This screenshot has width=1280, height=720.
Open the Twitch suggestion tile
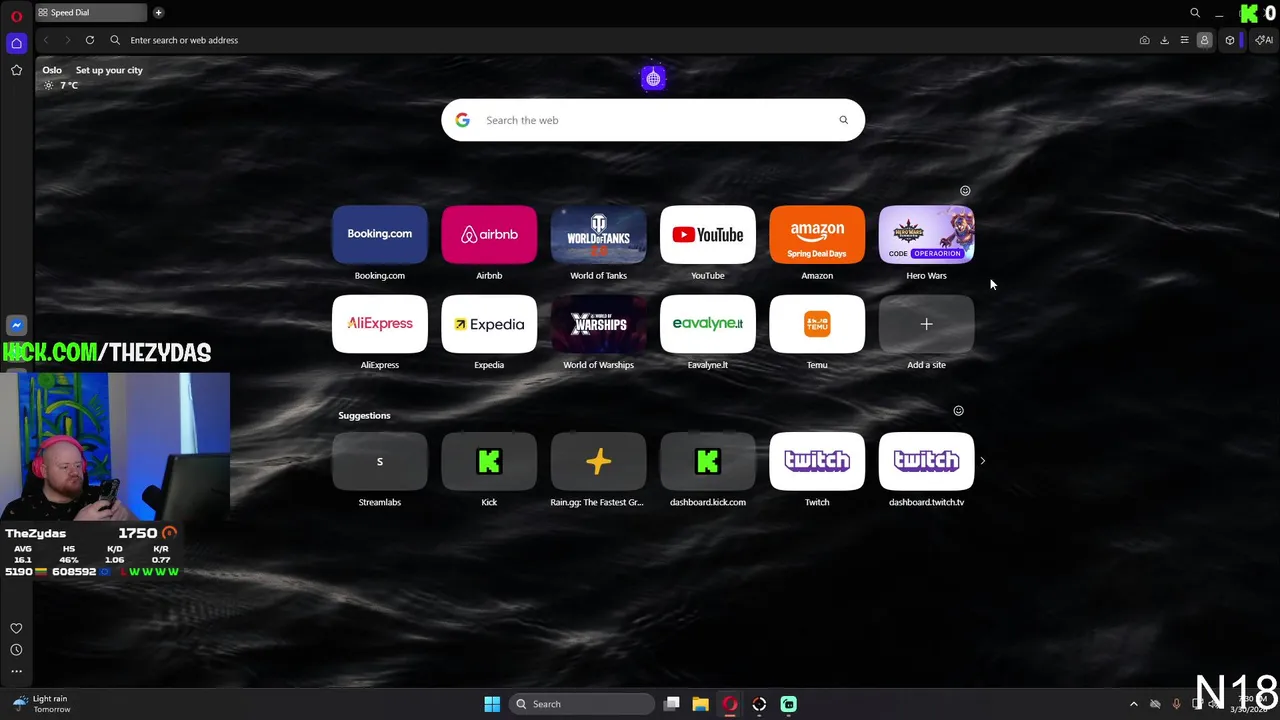tap(817, 461)
